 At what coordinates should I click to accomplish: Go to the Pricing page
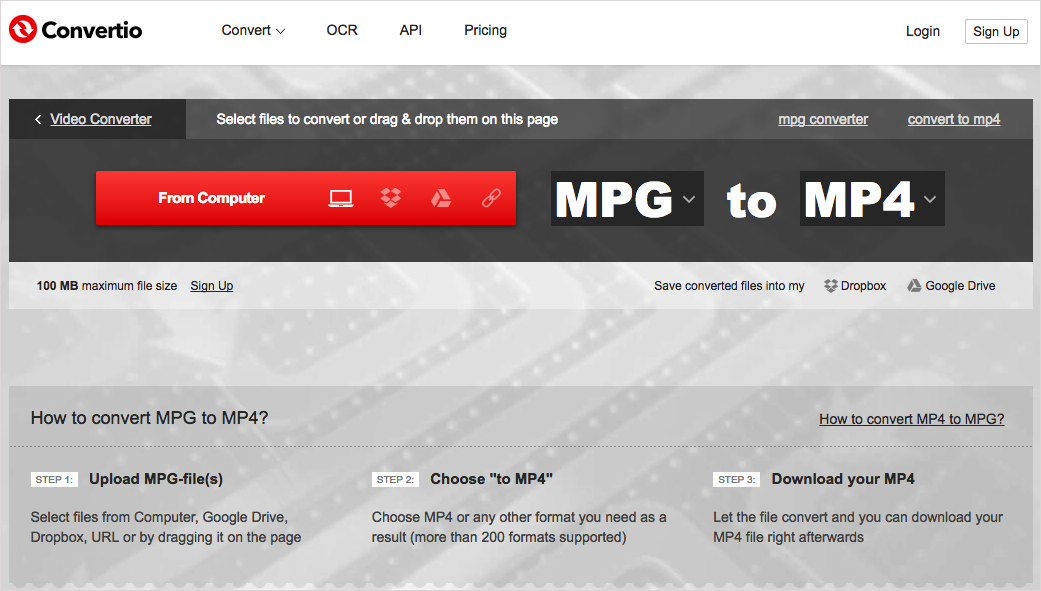pyautogui.click(x=485, y=31)
